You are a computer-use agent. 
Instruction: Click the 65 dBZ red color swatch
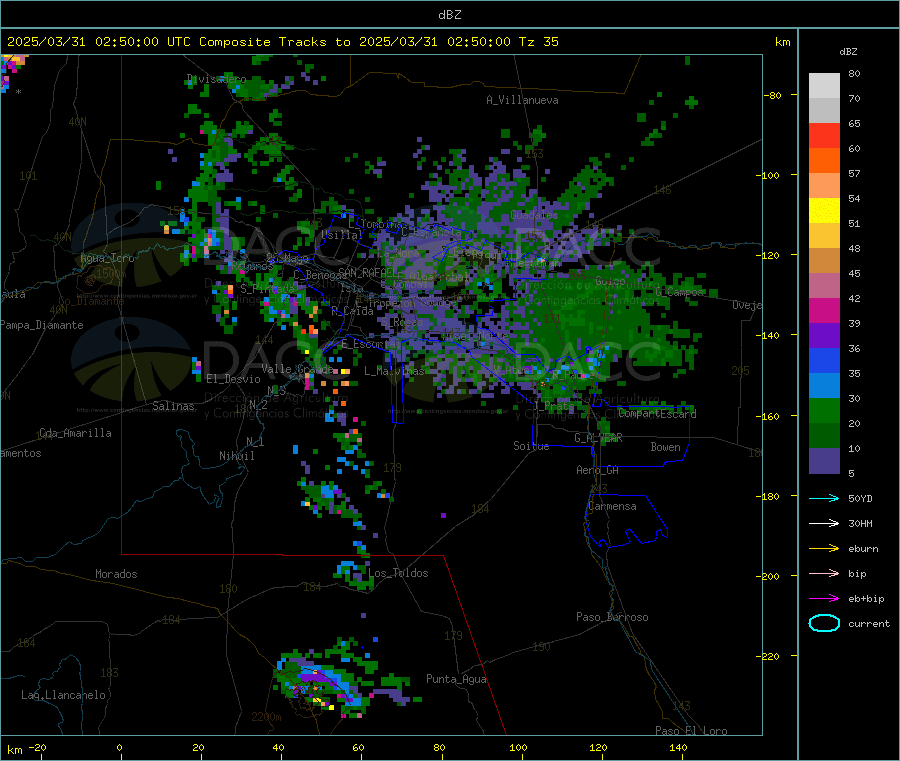(824, 135)
